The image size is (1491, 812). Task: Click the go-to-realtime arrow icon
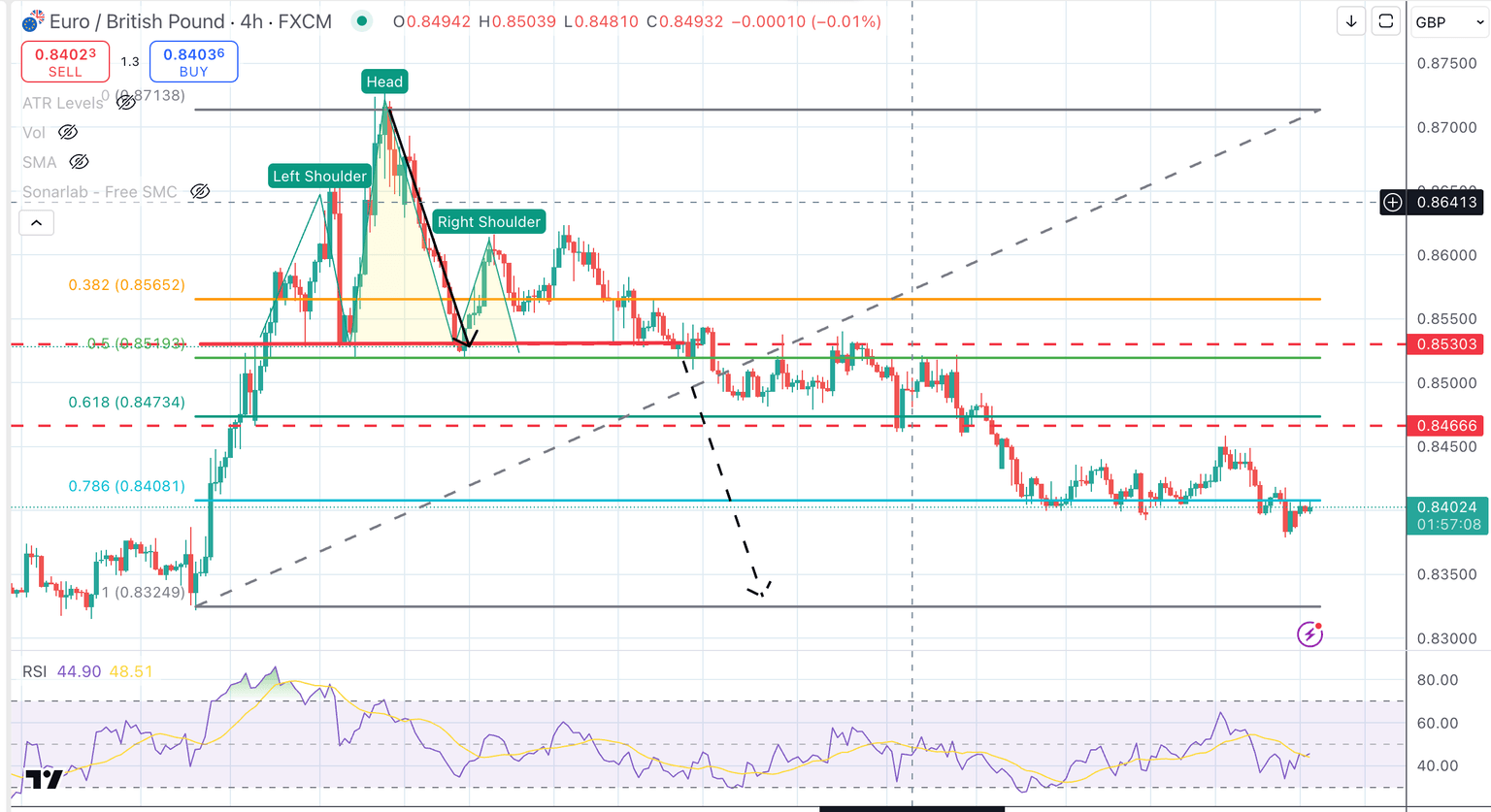click(x=1350, y=20)
